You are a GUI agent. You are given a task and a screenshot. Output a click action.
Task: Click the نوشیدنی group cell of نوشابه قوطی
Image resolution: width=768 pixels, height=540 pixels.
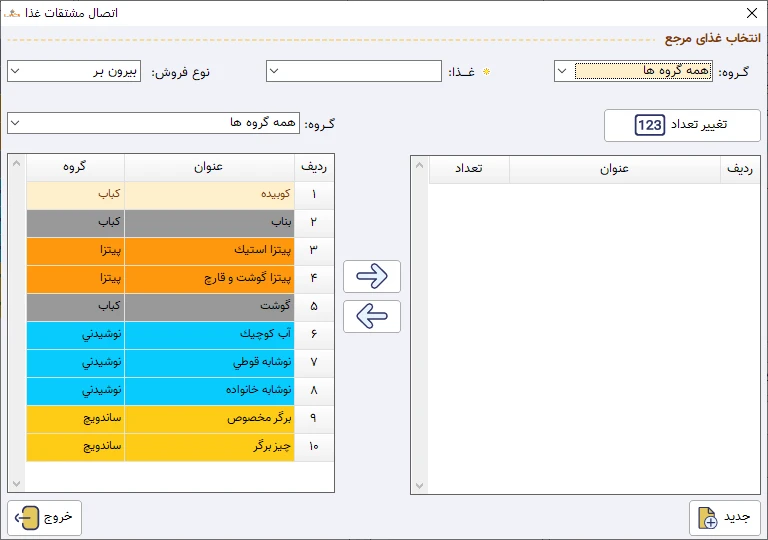(x=75, y=363)
